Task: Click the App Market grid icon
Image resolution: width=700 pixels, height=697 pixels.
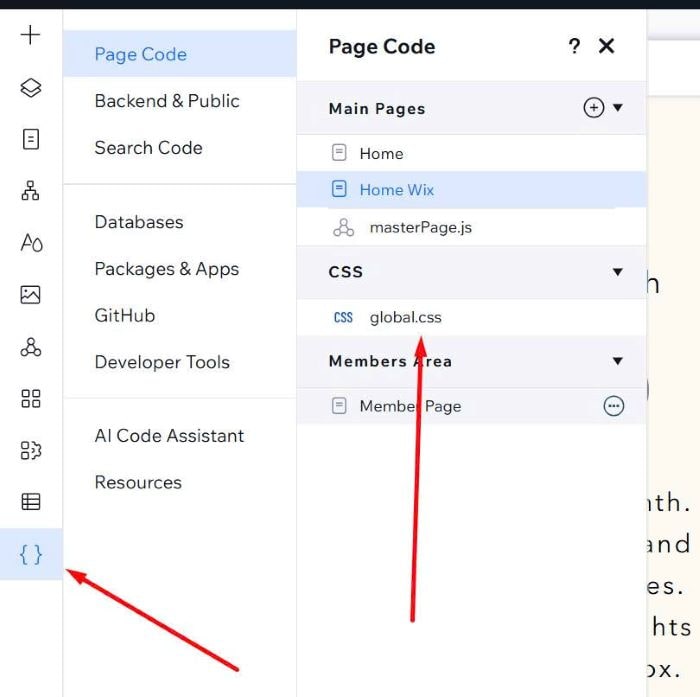Action: coord(31,399)
